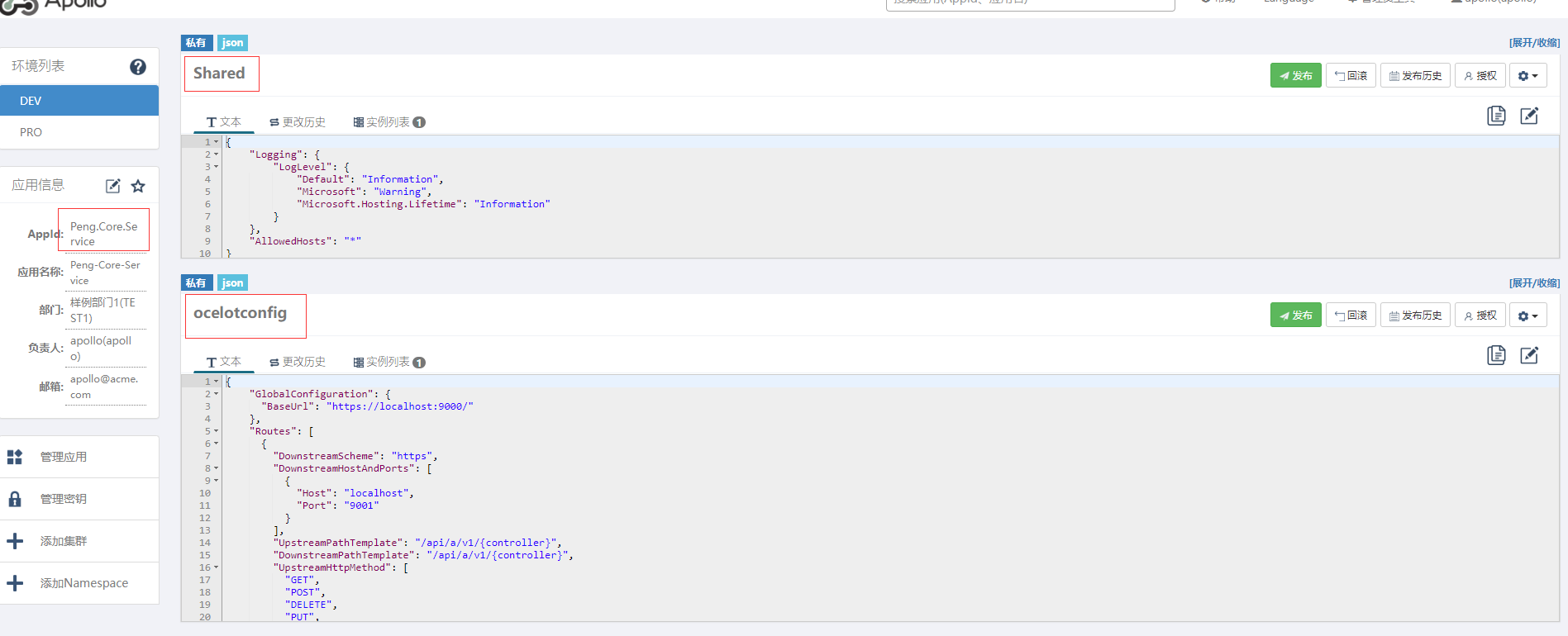Publish the Shared namespace
This screenshot has width=1568, height=636.
tap(1295, 75)
